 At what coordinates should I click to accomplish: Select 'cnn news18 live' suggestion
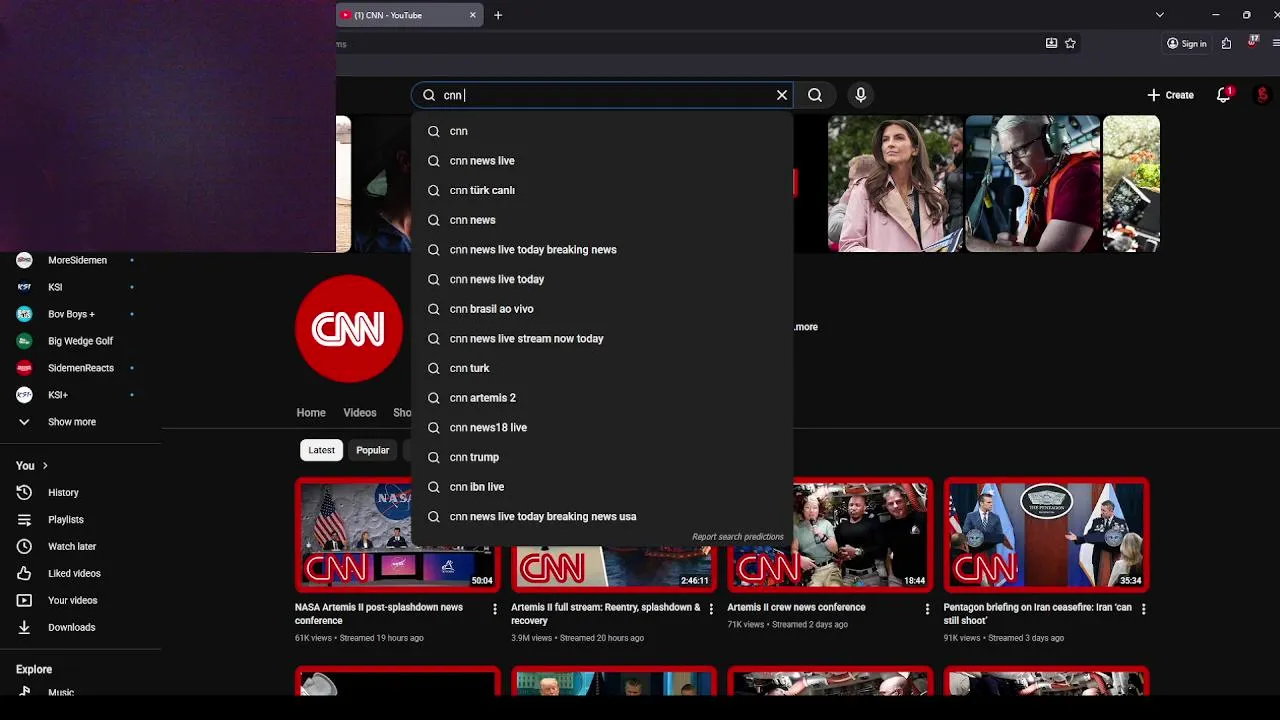[602, 428]
